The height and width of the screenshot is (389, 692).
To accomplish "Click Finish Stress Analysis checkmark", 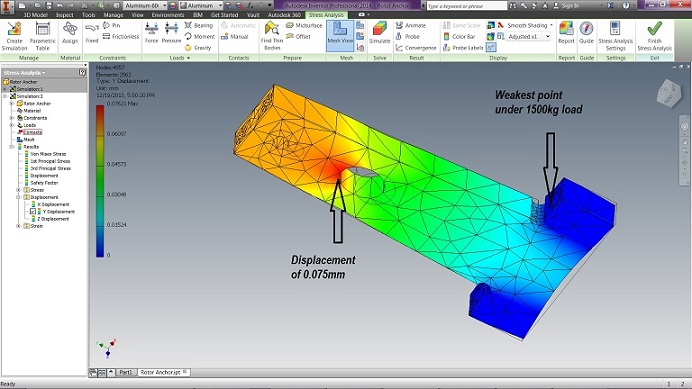I will [654, 29].
